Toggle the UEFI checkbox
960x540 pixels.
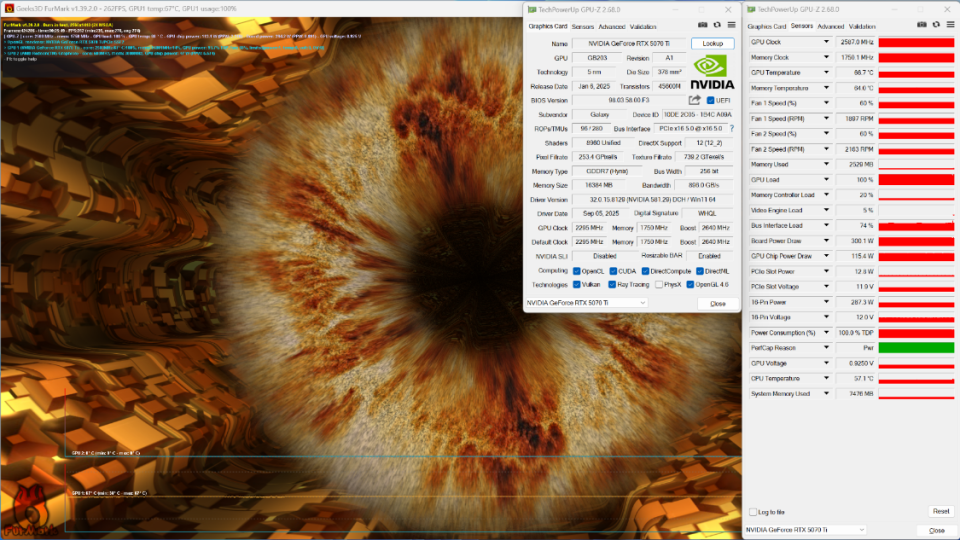(710, 100)
